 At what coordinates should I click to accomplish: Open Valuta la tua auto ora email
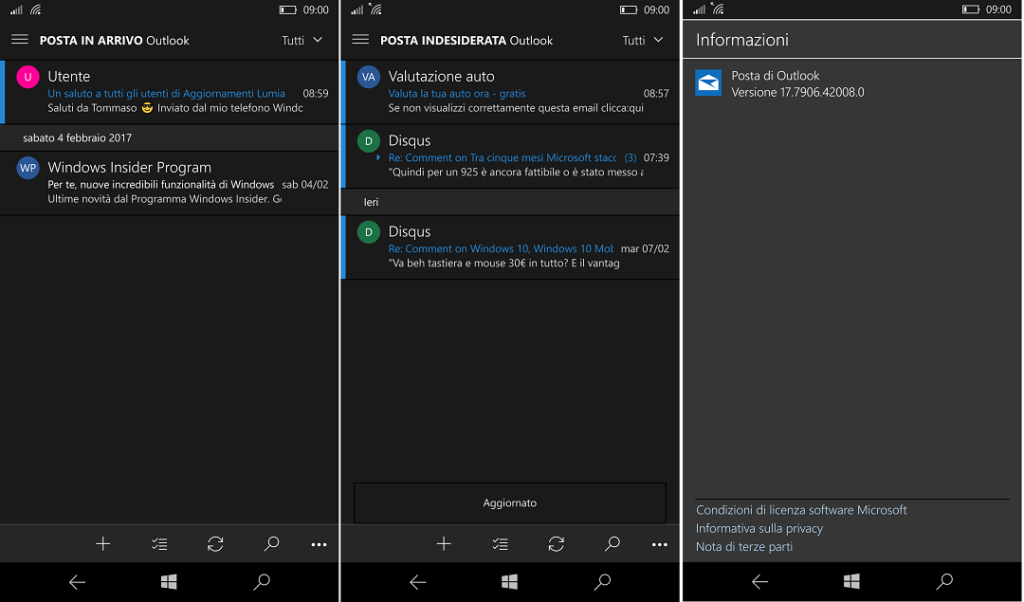[511, 92]
